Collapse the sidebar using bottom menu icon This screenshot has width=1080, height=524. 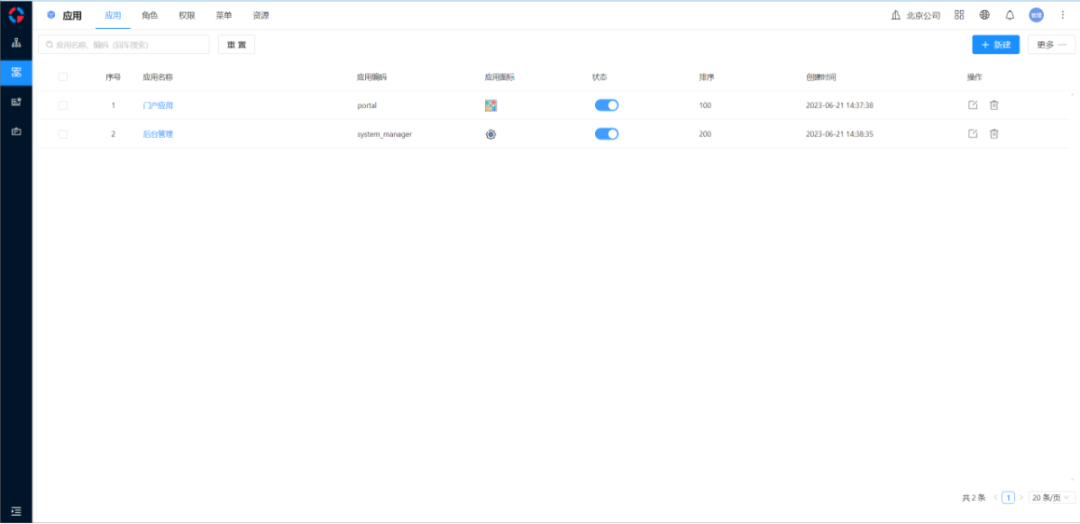tap(16, 511)
